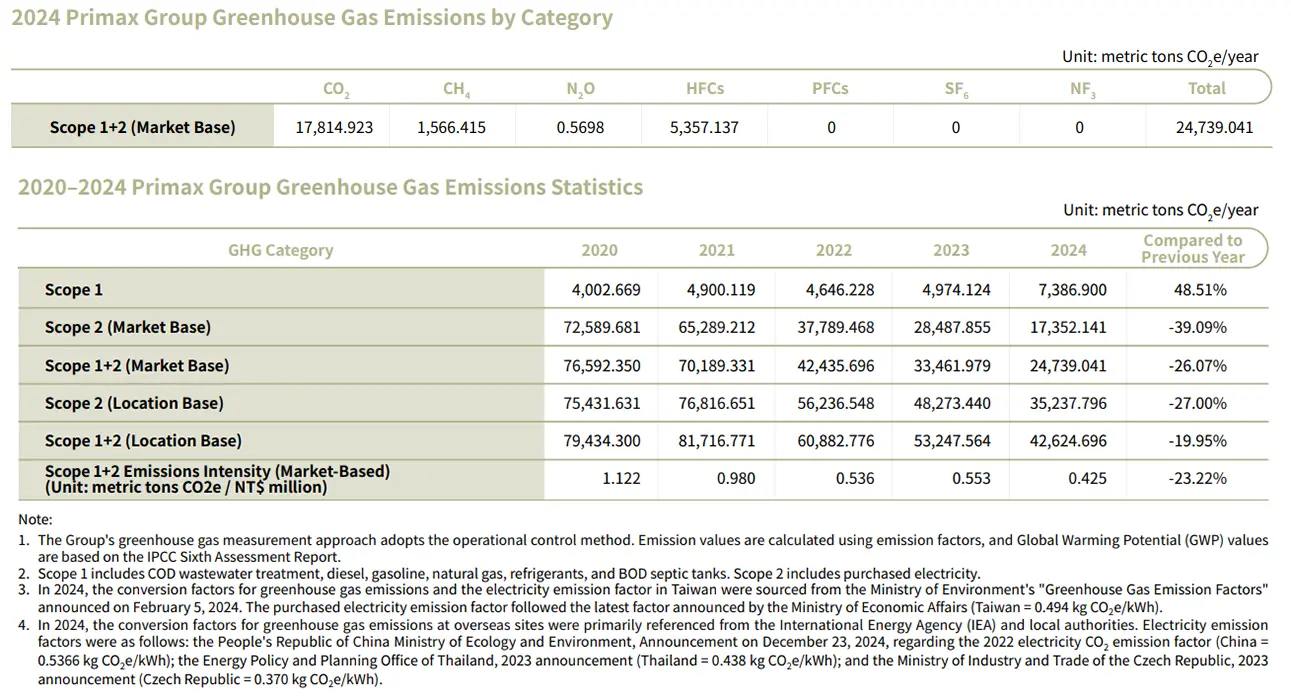Select the Scope 2 (Market Base) row label
This screenshot has height=700, width=1291.
(x=128, y=327)
